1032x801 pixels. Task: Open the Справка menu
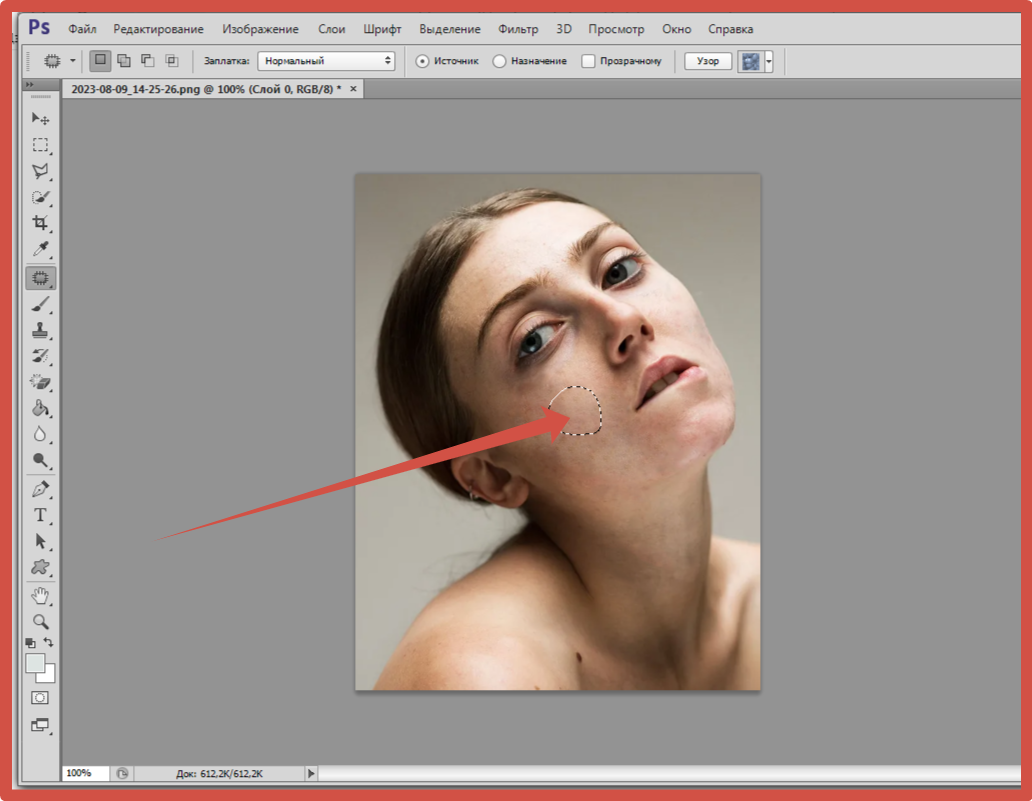(x=731, y=29)
